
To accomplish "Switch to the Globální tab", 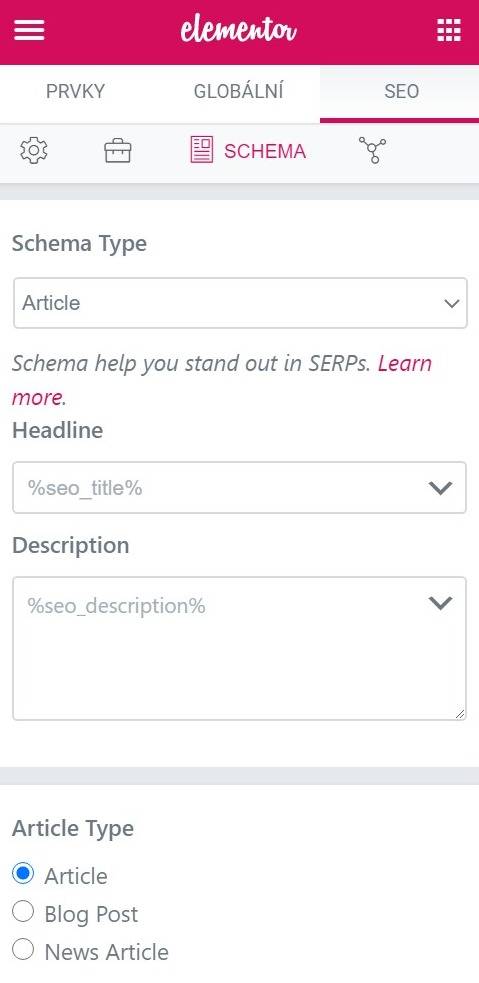I will coord(238,92).
